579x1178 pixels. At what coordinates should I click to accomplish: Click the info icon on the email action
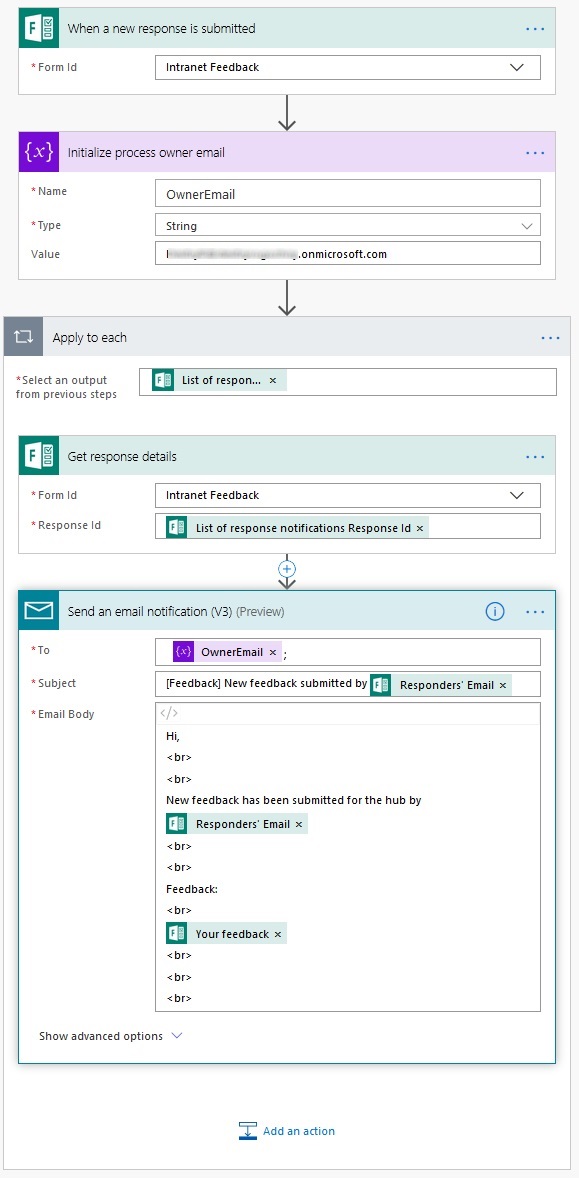click(495, 612)
